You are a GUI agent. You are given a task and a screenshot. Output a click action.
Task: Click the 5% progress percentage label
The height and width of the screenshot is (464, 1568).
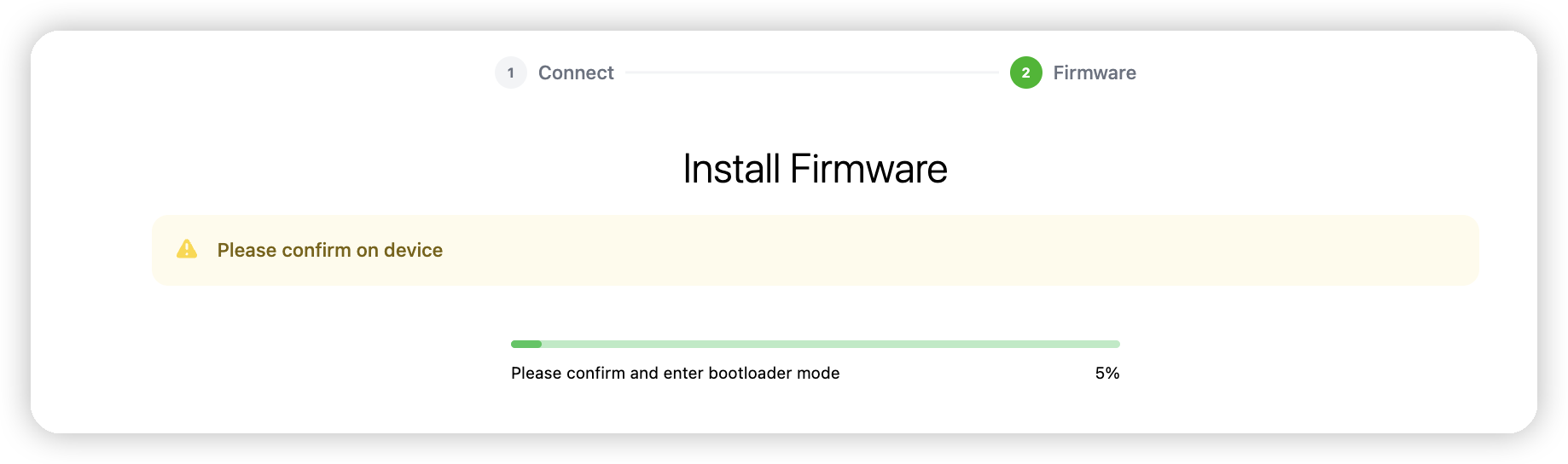click(1107, 373)
